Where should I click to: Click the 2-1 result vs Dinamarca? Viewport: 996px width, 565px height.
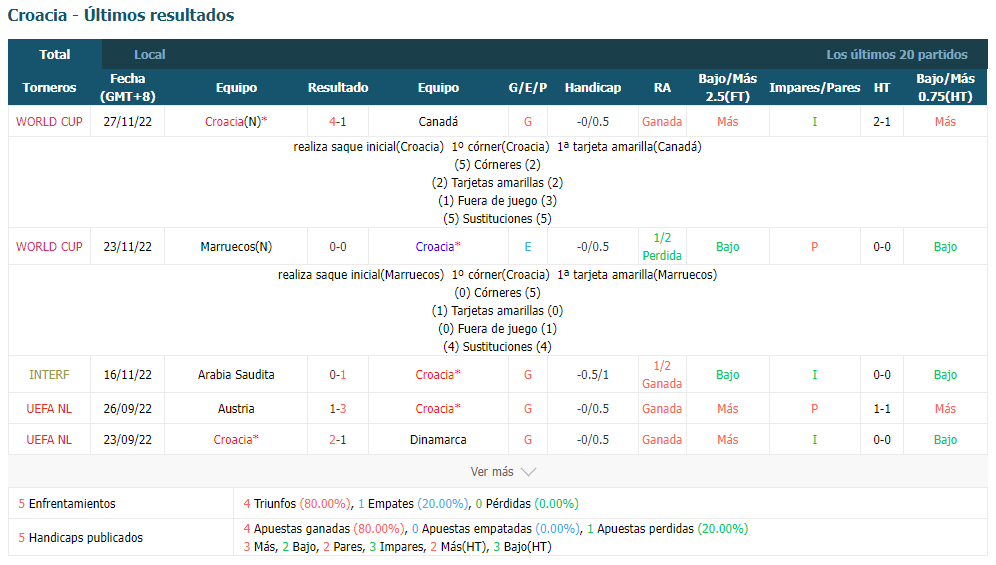(338, 440)
